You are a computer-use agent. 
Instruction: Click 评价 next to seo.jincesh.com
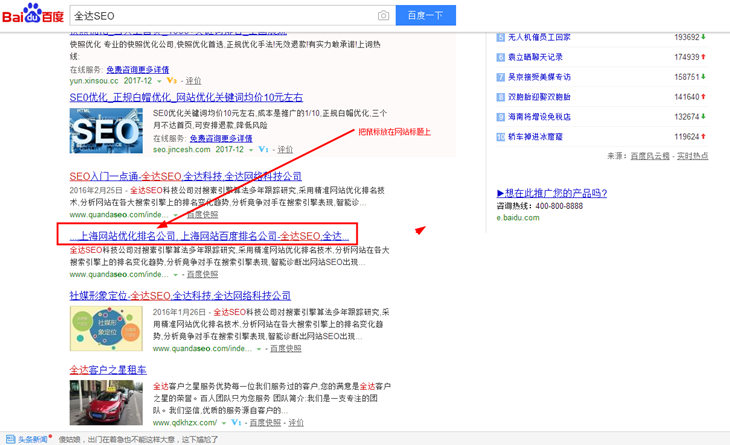(285, 150)
